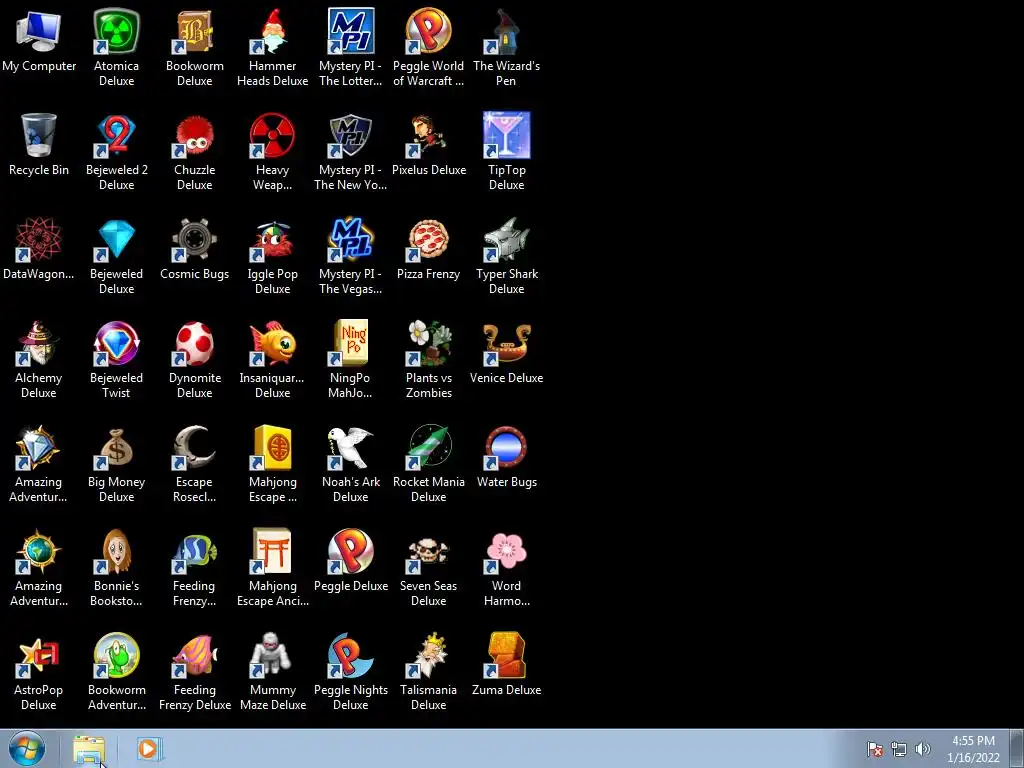Open the volume speaker tray icon
1024x768 pixels.
point(923,749)
